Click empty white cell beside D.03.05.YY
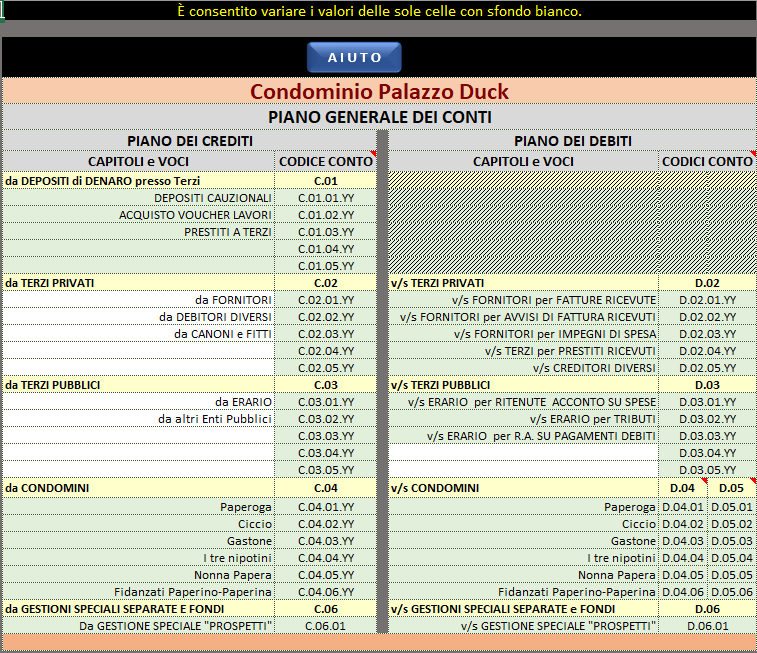The image size is (757, 653). pos(523,470)
